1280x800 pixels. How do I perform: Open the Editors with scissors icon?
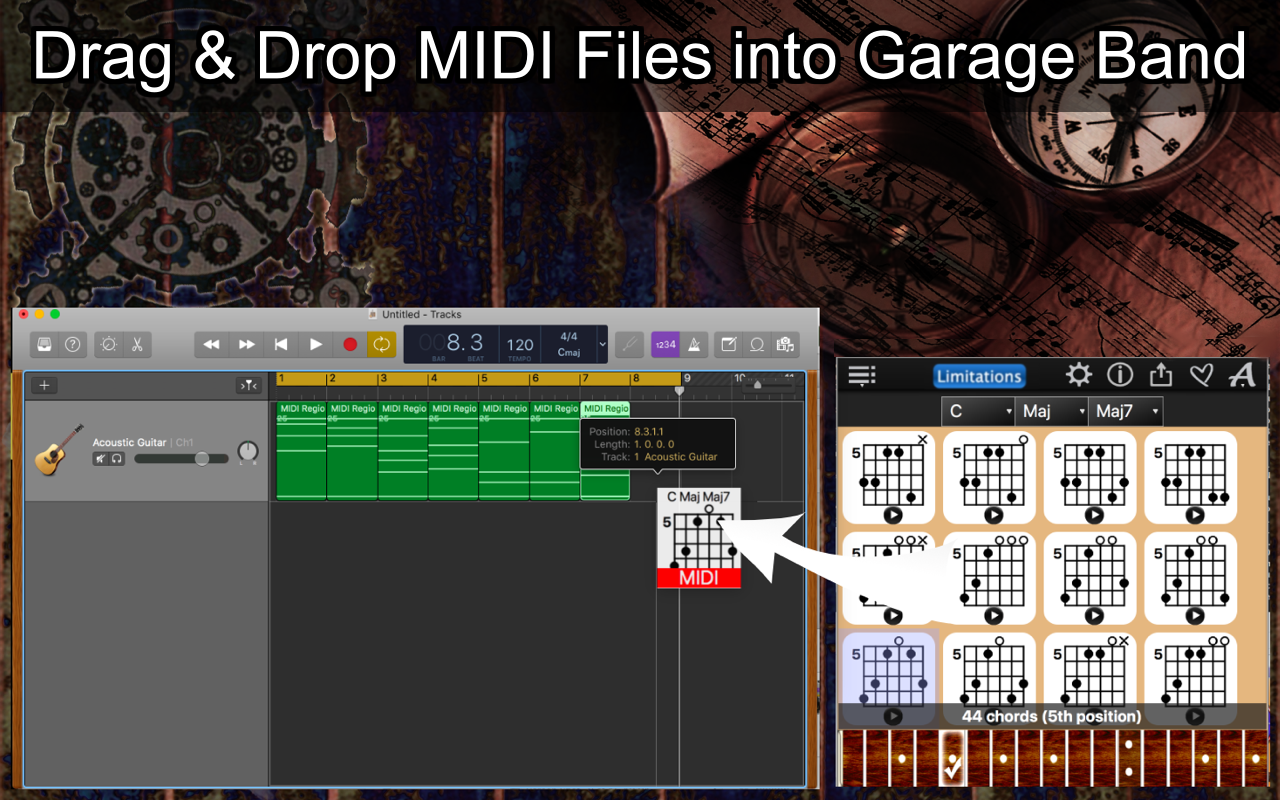(136, 344)
